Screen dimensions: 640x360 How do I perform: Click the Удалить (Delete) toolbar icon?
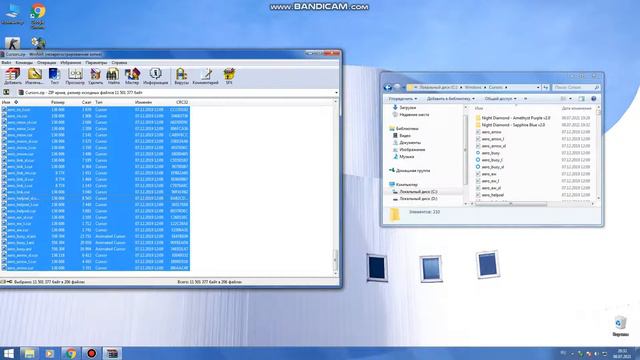tap(95, 76)
